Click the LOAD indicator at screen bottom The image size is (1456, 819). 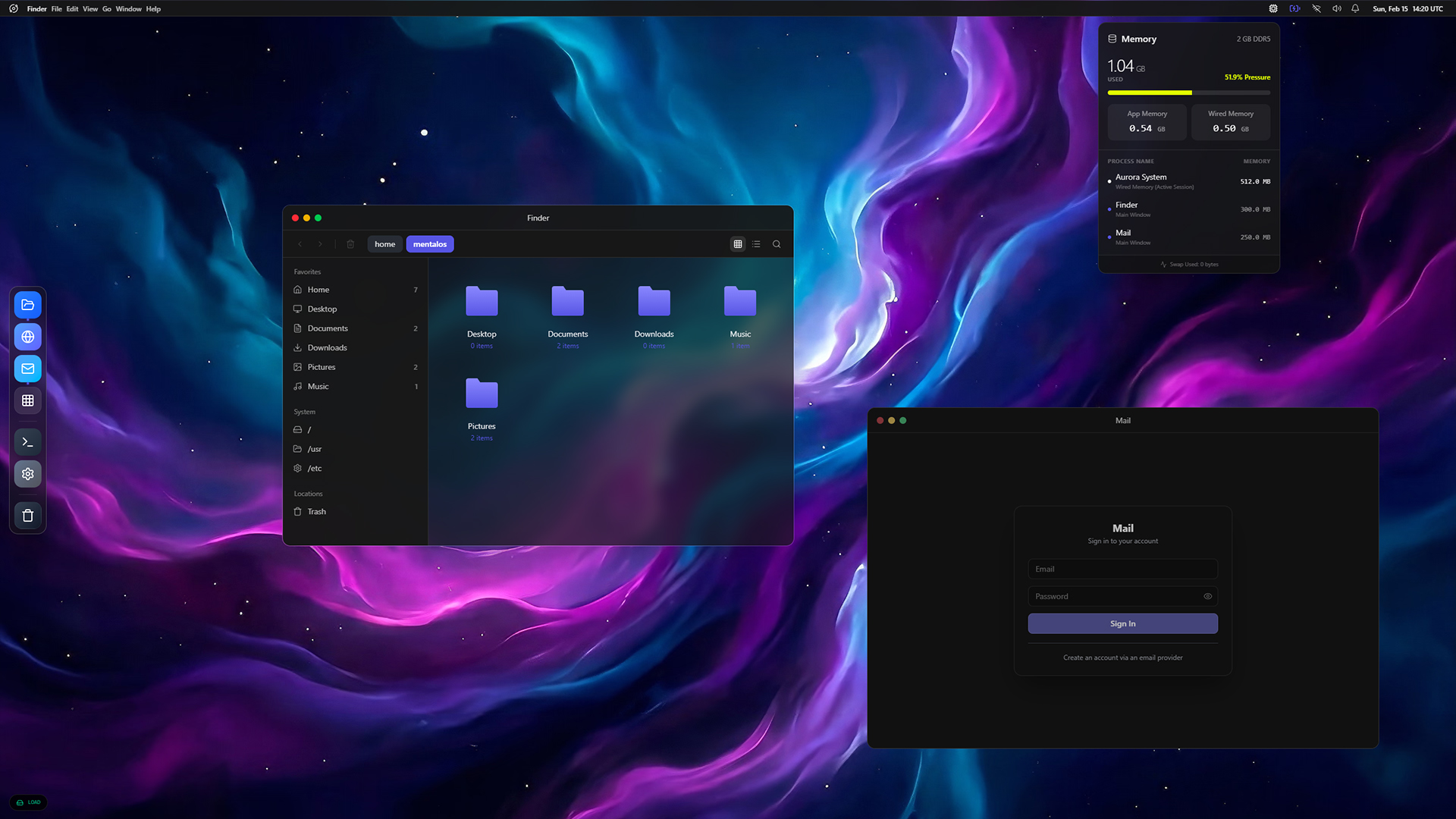pos(29,802)
